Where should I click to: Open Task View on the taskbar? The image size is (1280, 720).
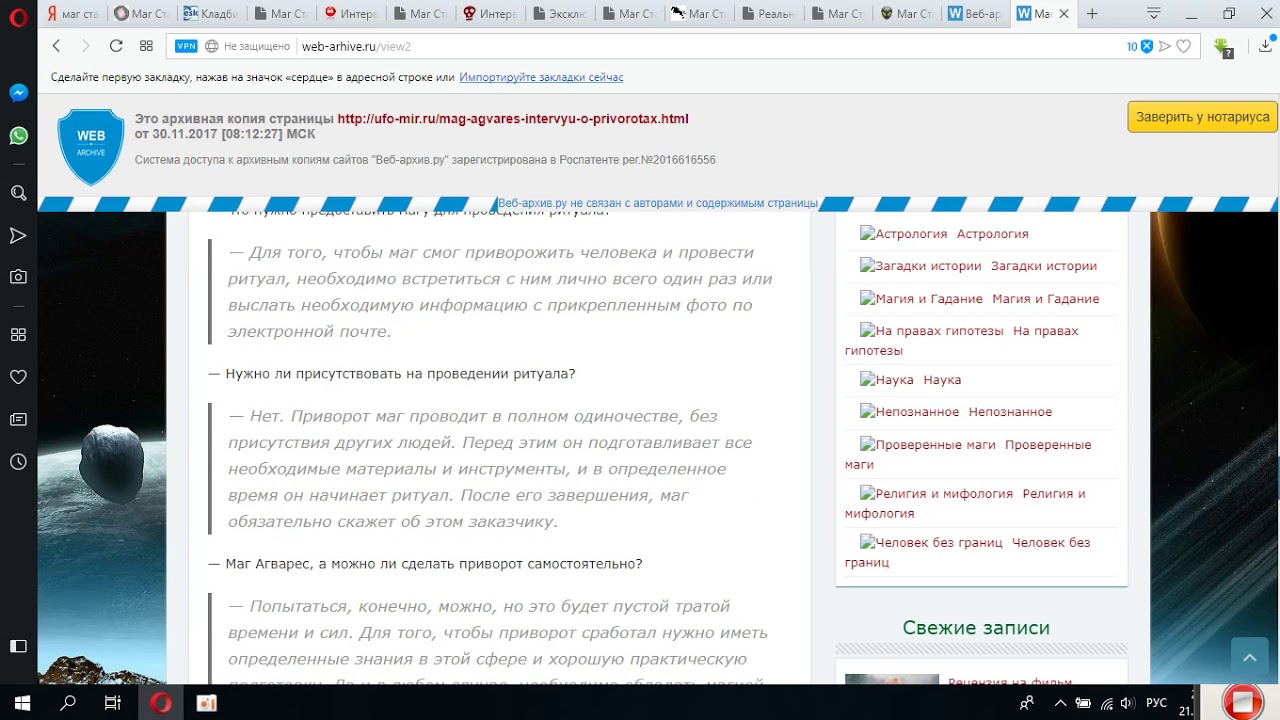click(113, 703)
